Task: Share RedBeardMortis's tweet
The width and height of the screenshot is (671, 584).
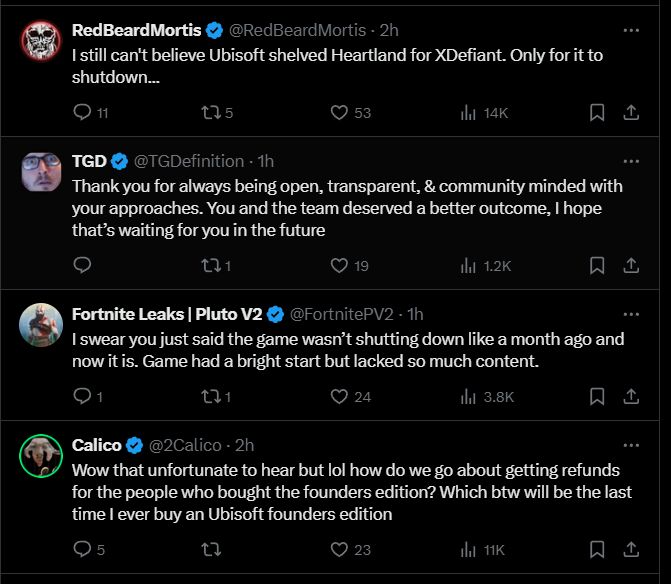Action: tap(631, 113)
